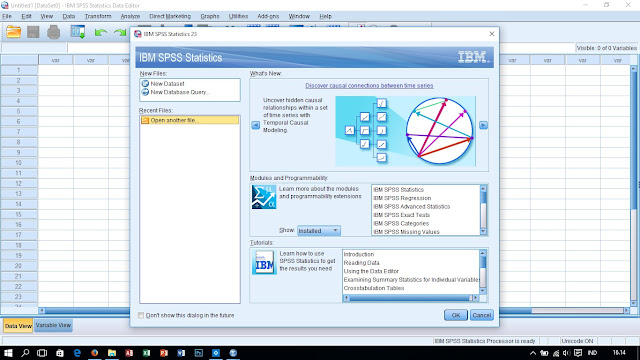This screenshot has width=640, height=360.
Task: Open the Transform menu
Action: pos(98,16)
